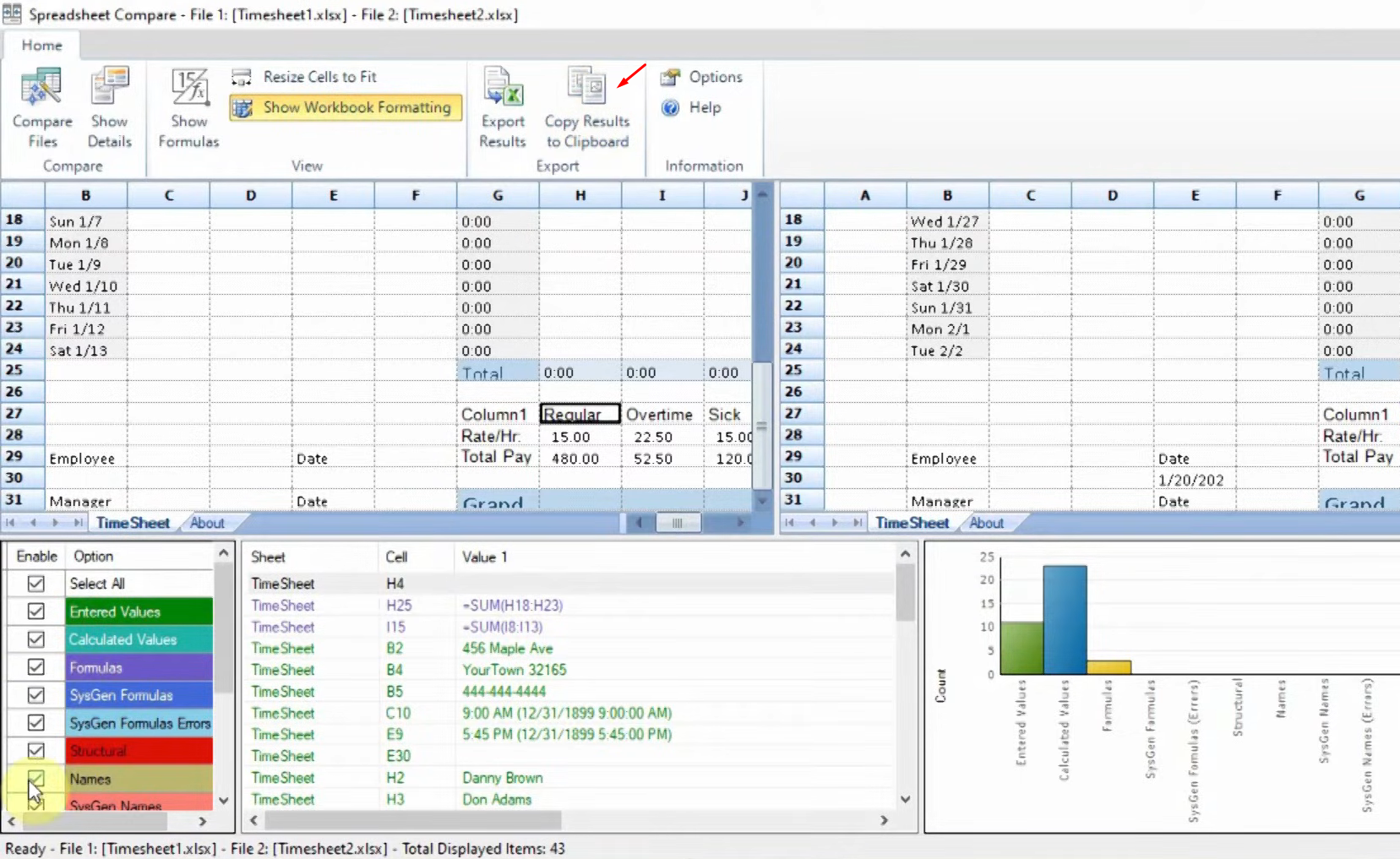Uncheck Calculated Values option
The image size is (1400, 859).
35,639
